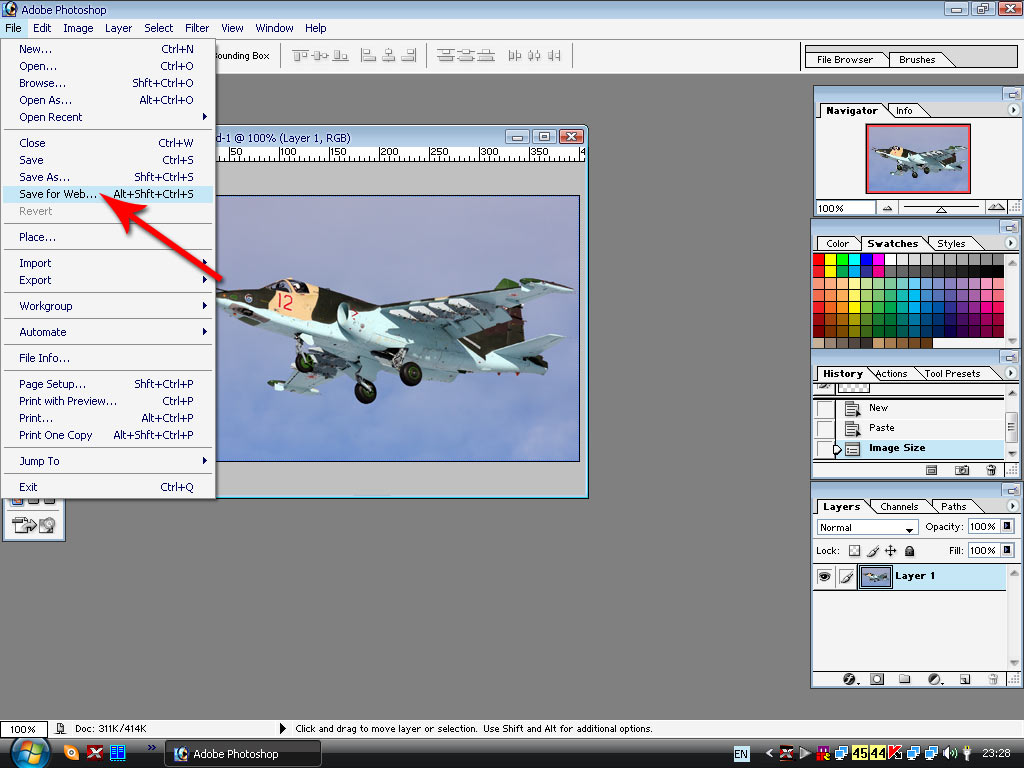The height and width of the screenshot is (768, 1024).
Task: Hide Layer 1 using the eye icon
Action: 824,577
